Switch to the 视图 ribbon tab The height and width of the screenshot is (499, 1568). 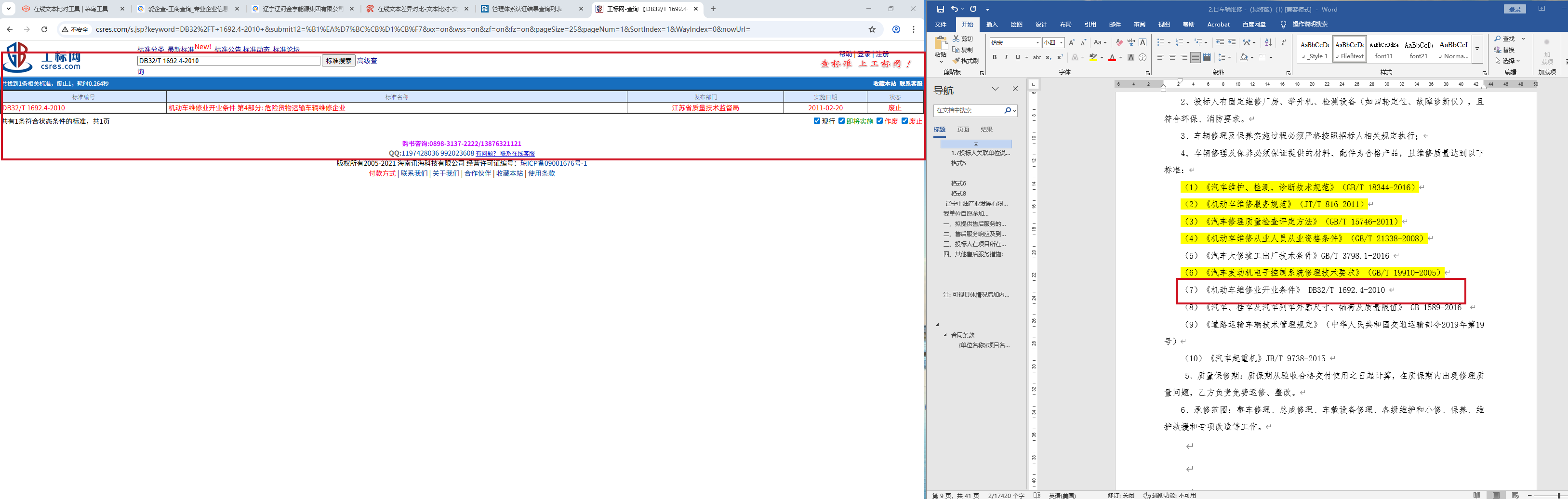[1164, 25]
